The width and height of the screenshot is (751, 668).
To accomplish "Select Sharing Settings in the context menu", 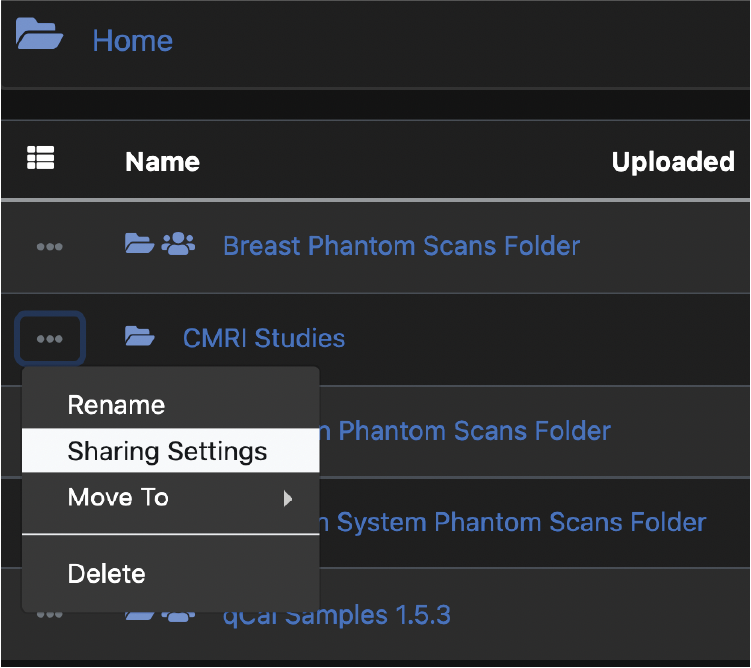I will click(x=167, y=451).
